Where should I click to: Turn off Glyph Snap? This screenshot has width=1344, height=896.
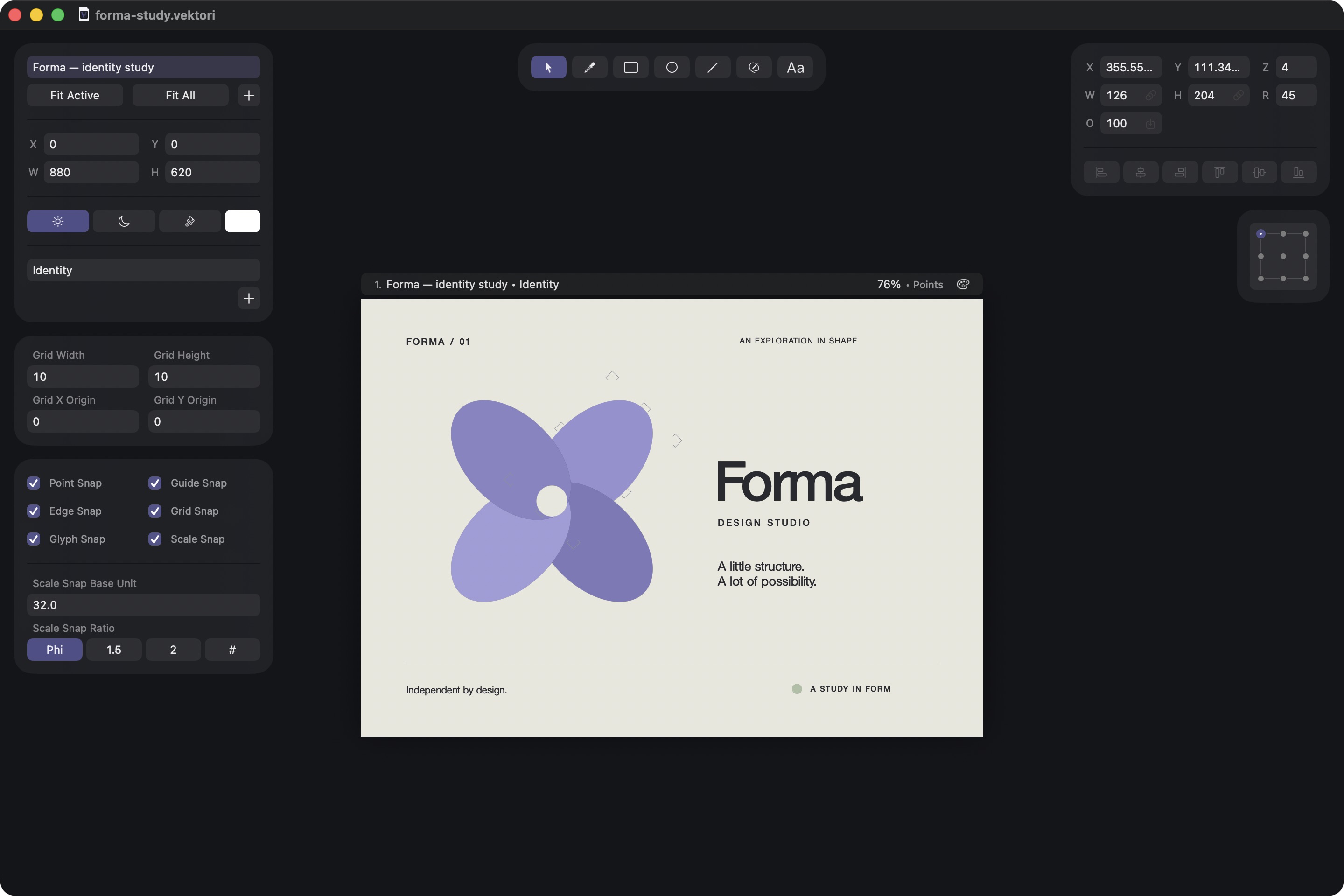click(x=34, y=539)
